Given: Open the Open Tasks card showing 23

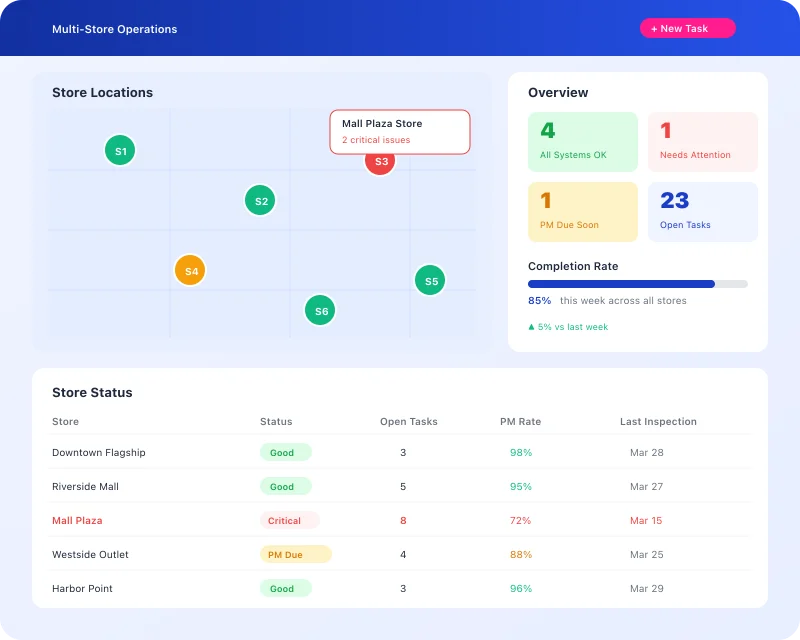Looking at the screenshot, I should coord(703,211).
